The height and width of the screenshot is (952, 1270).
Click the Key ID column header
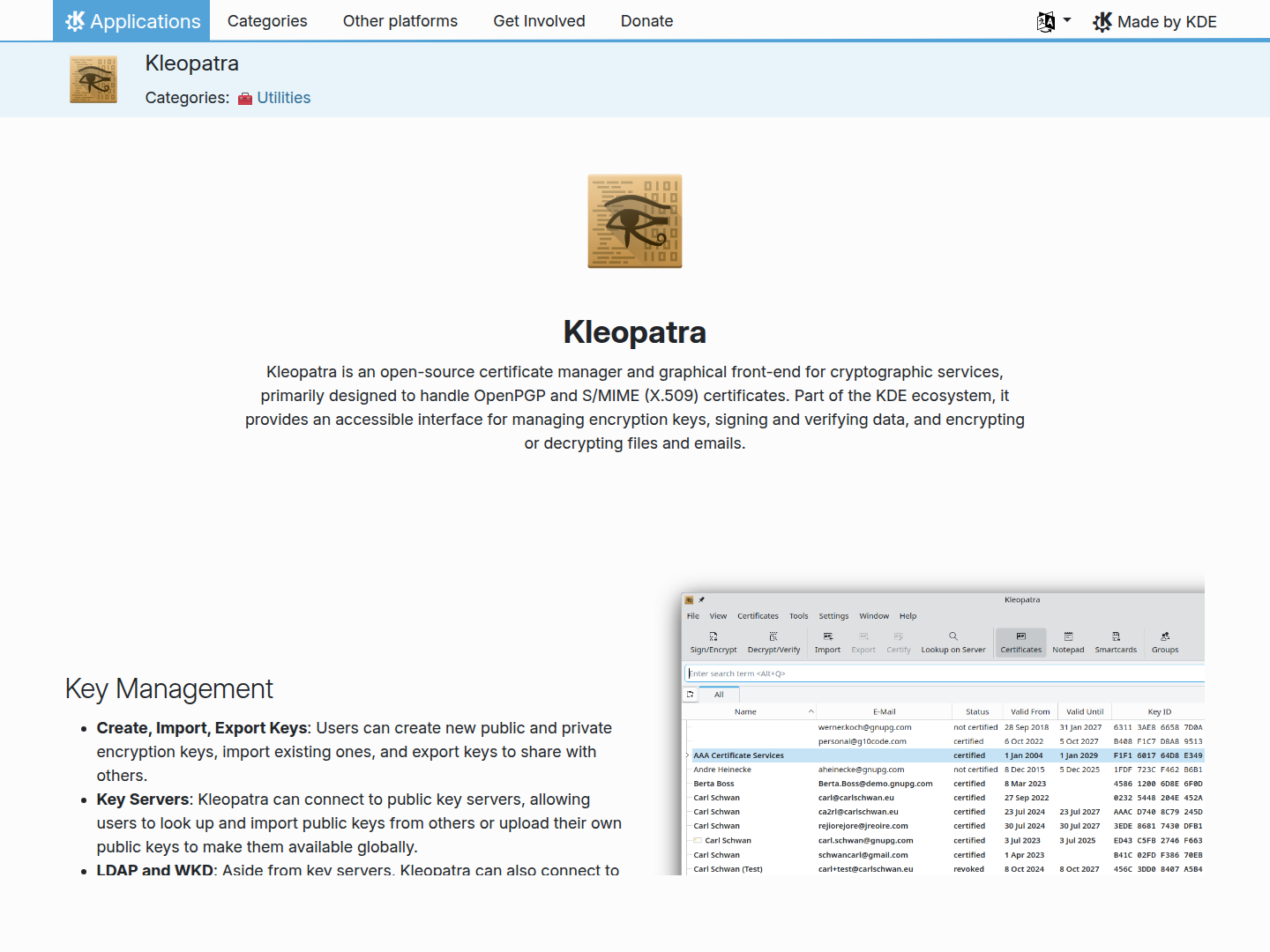[x=1159, y=711]
